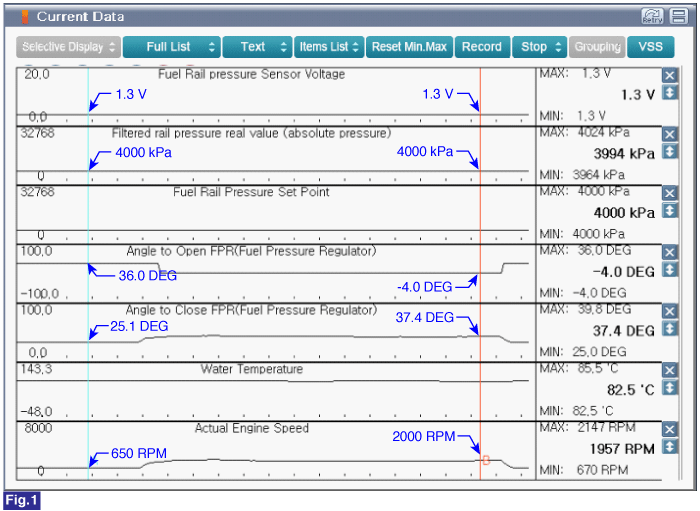Click the current value -4.0 DEG reading
This screenshot has height=511, width=700.
coord(623,272)
